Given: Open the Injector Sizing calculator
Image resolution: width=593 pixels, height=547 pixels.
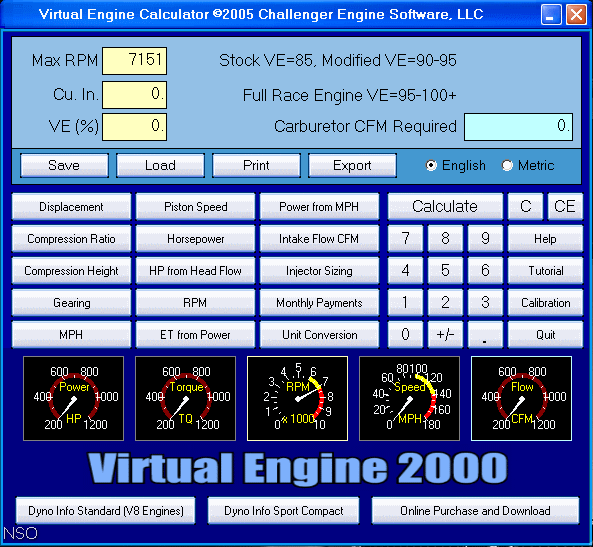Looking at the screenshot, I should [320, 270].
